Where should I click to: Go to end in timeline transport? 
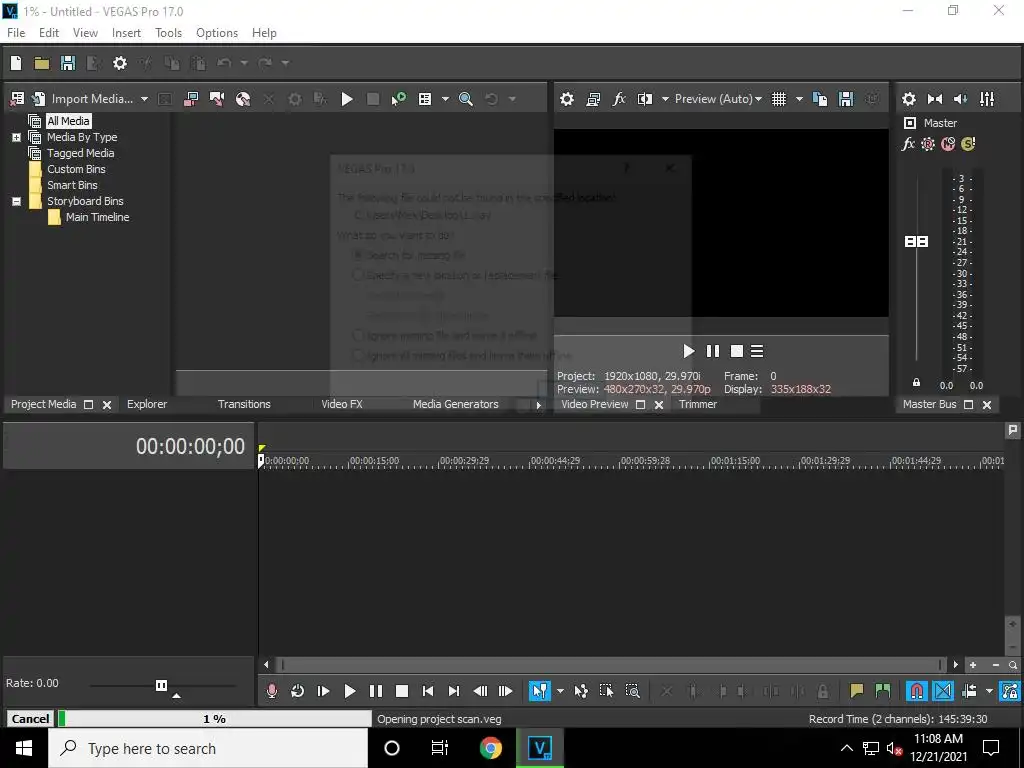click(454, 691)
